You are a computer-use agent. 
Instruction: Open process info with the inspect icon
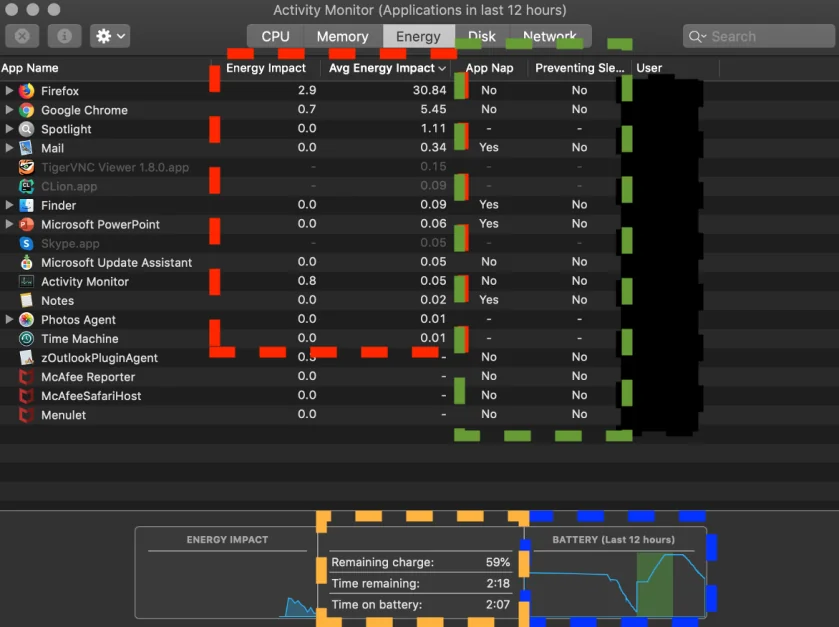65,36
